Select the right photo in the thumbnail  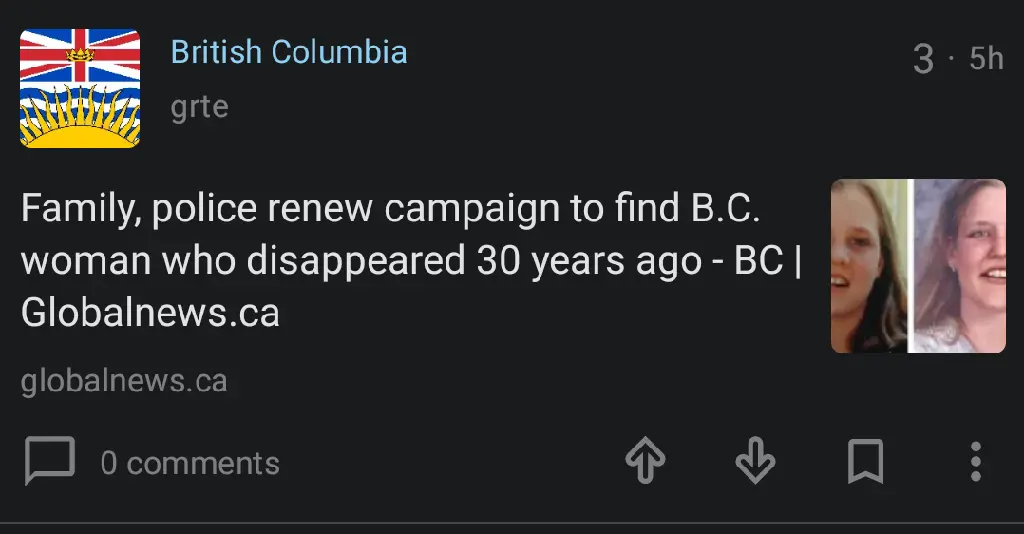coord(960,266)
